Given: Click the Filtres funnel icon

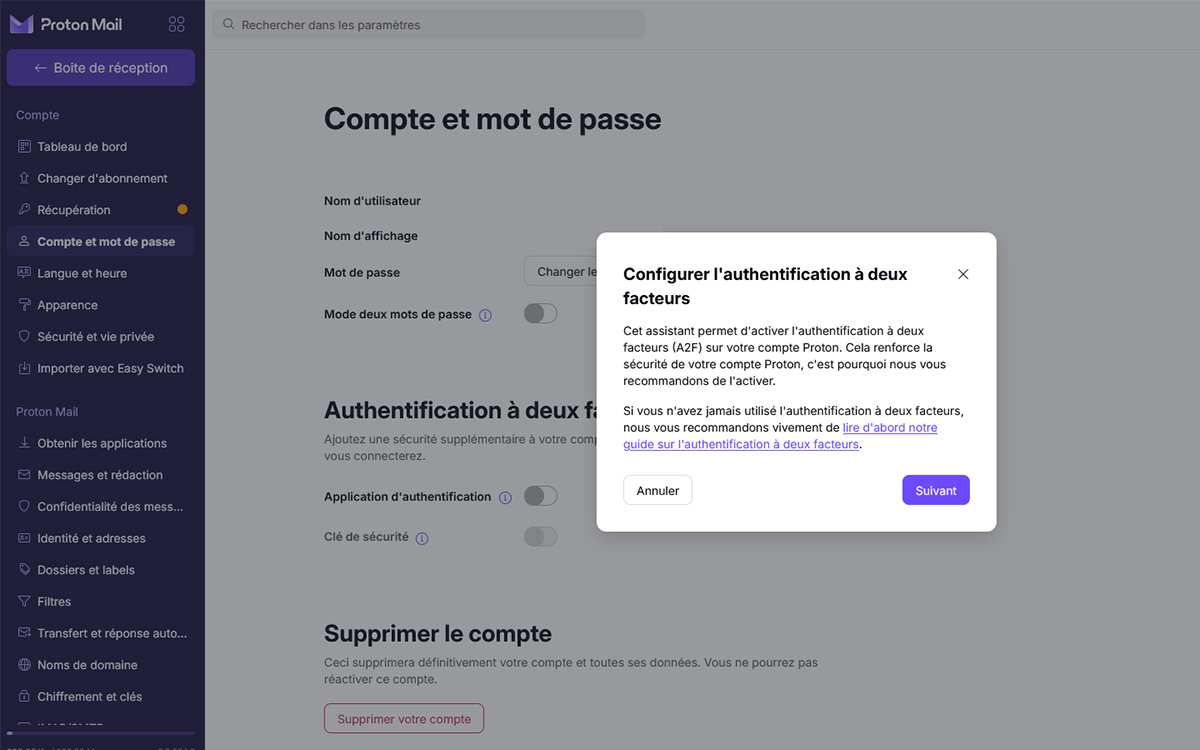Looking at the screenshot, I should pyautogui.click(x=25, y=601).
